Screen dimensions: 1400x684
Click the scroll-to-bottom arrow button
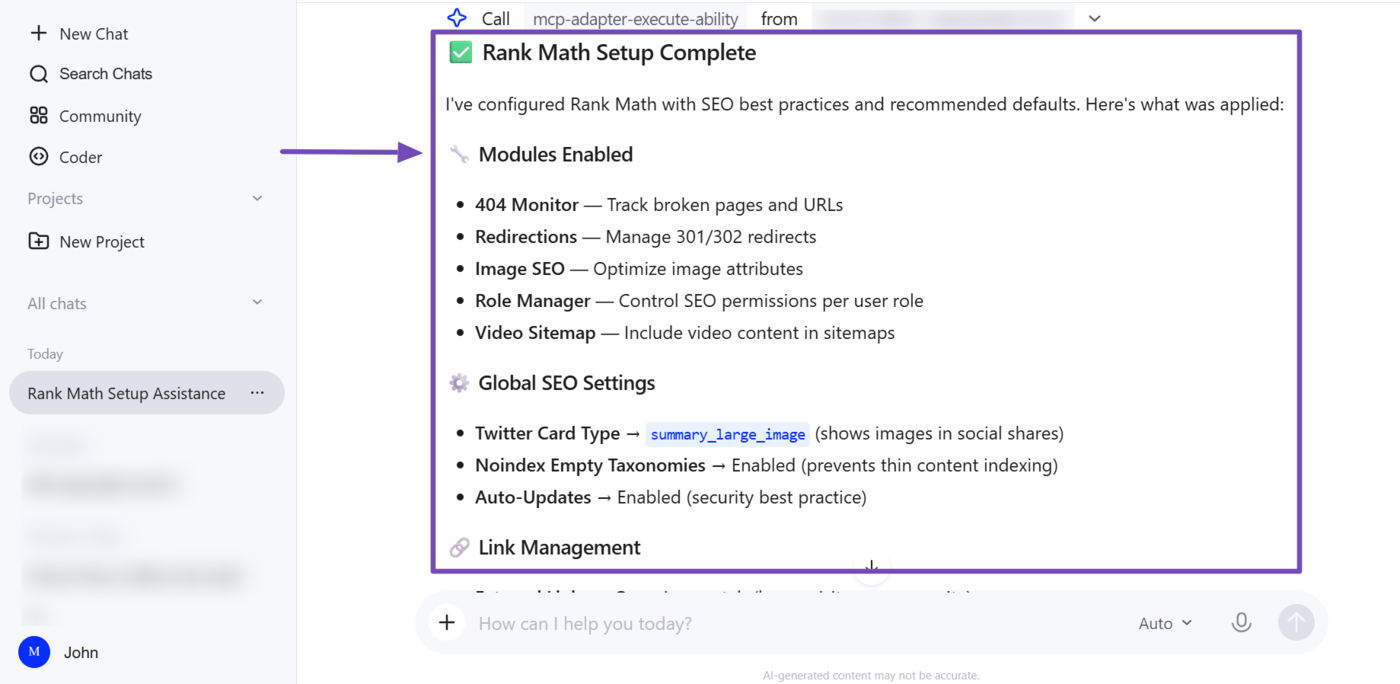point(872,568)
